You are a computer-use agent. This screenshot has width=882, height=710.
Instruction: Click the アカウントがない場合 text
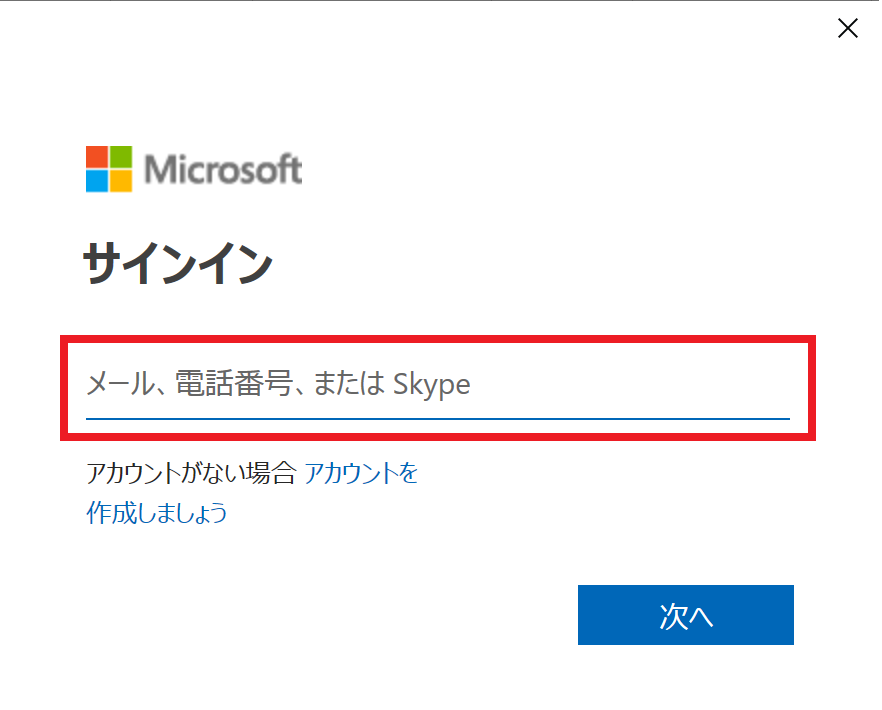point(191,473)
